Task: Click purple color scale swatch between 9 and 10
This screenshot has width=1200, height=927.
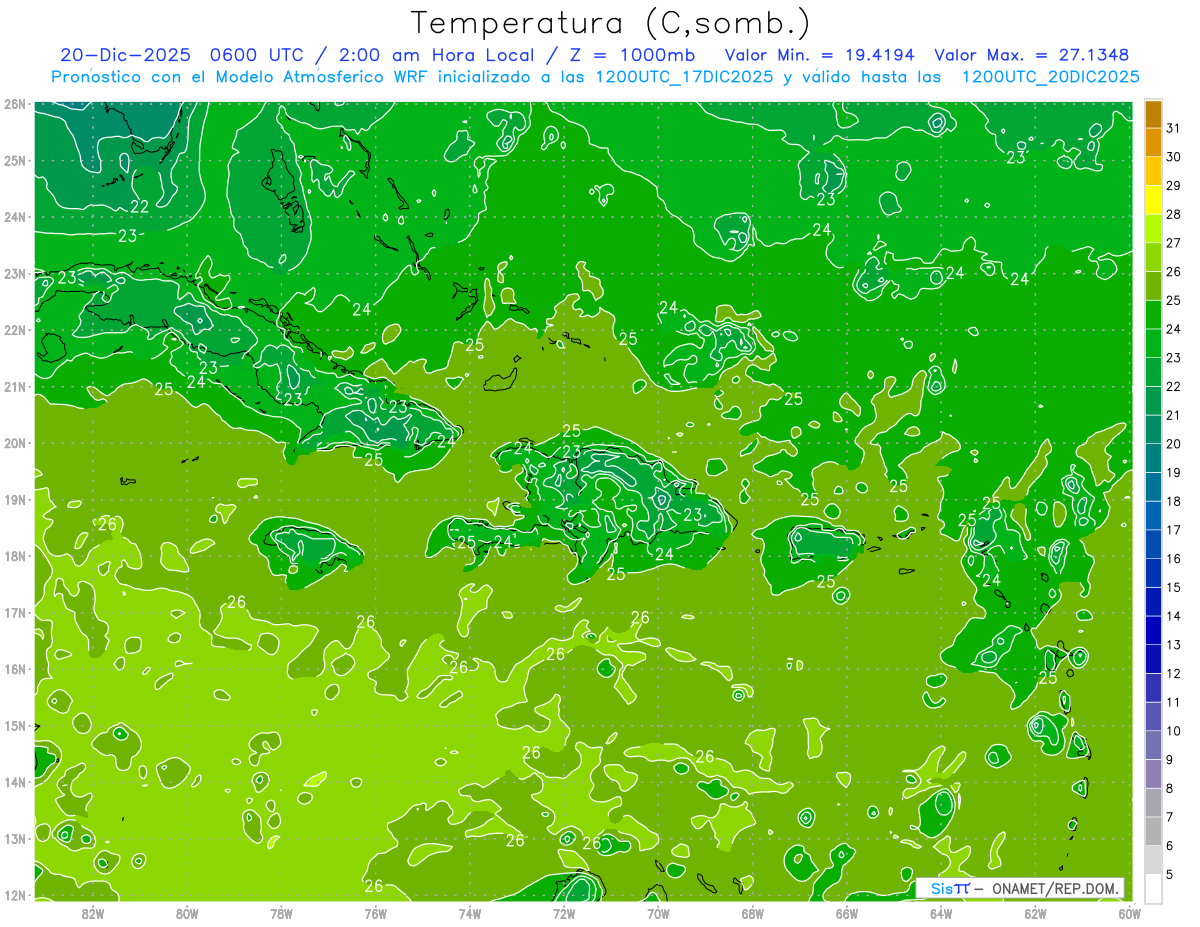Action: click(1153, 745)
